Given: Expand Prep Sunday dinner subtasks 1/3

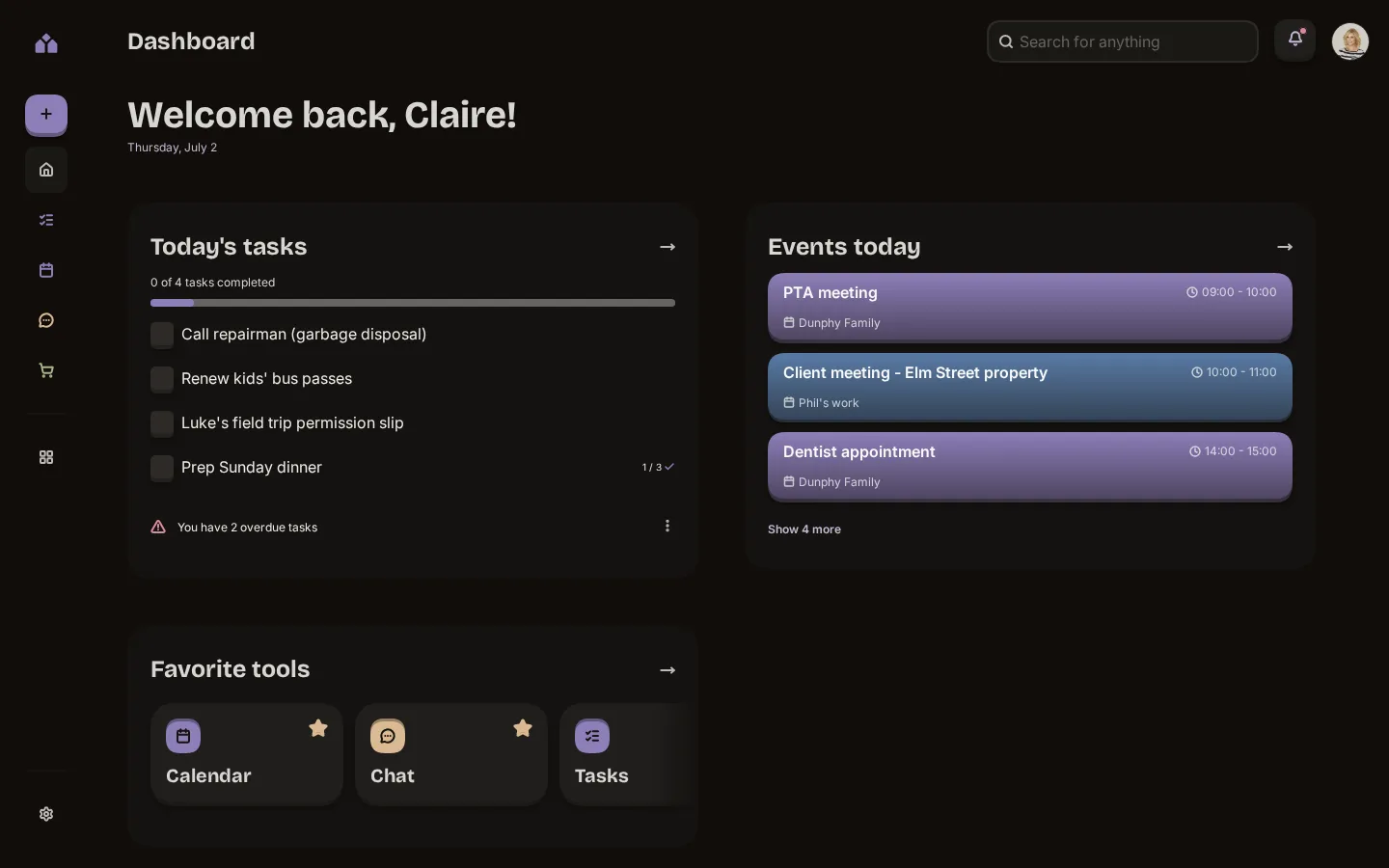Looking at the screenshot, I should pos(658,467).
